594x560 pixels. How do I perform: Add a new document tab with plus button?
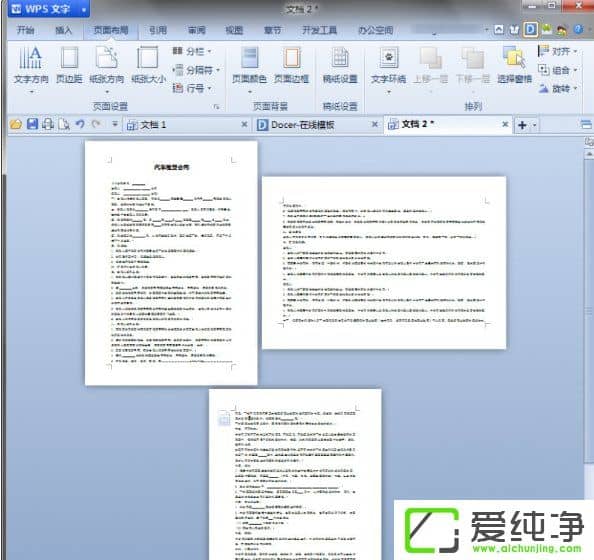pos(522,125)
